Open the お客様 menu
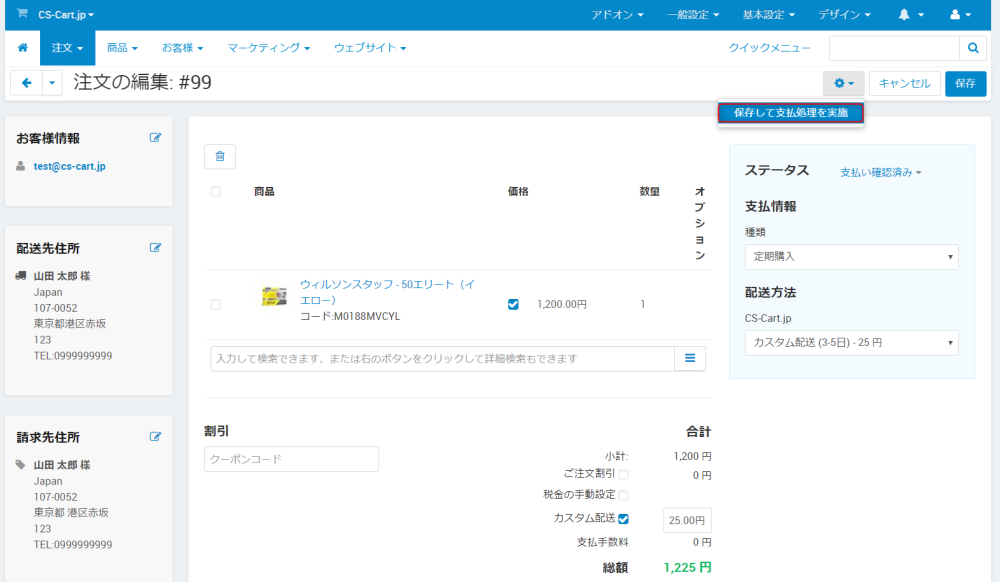The height and width of the screenshot is (582, 1000). pyautogui.click(x=182, y=48)
